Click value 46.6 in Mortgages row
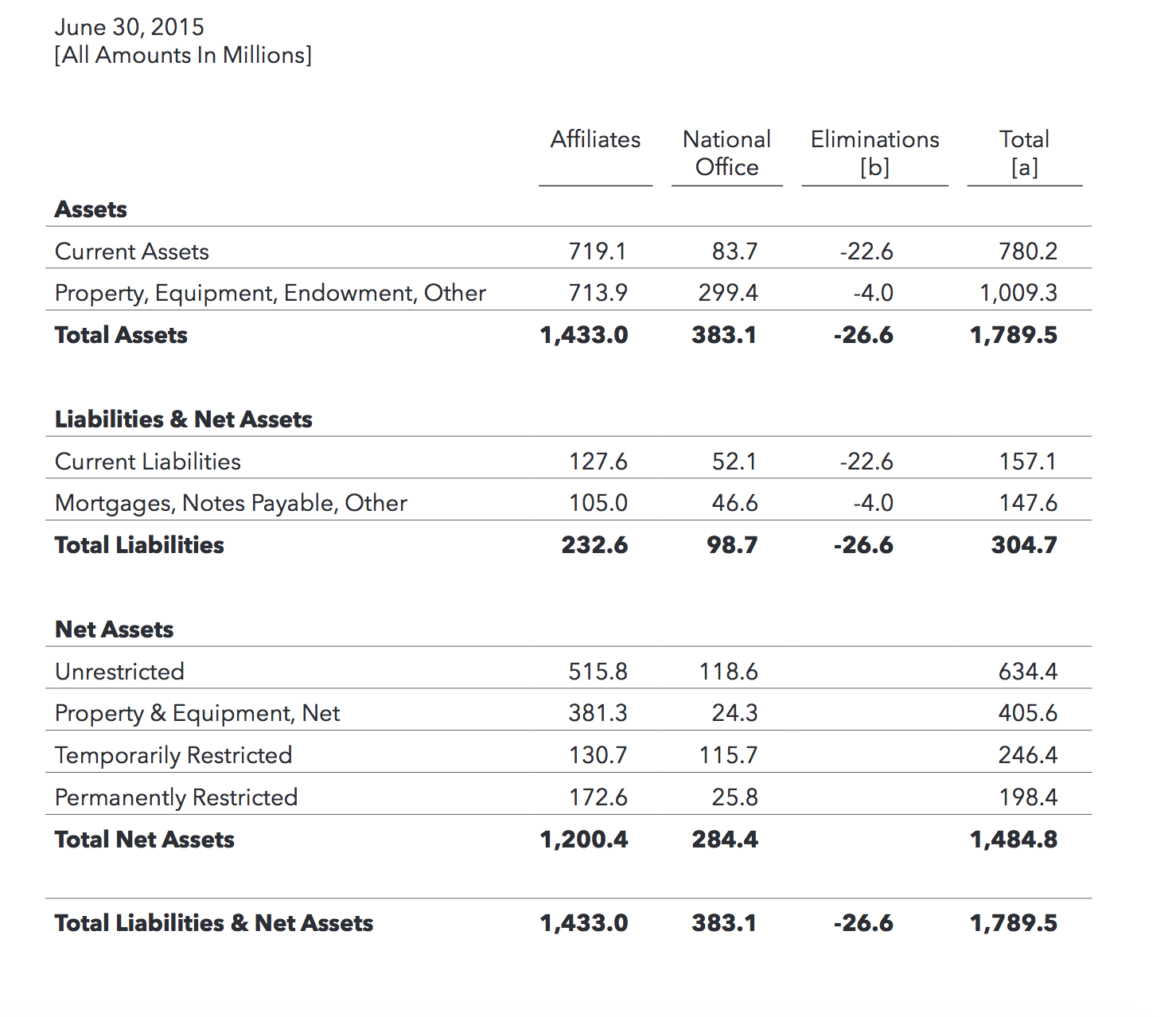The image size is (1176, 1017). coord(734,503)
